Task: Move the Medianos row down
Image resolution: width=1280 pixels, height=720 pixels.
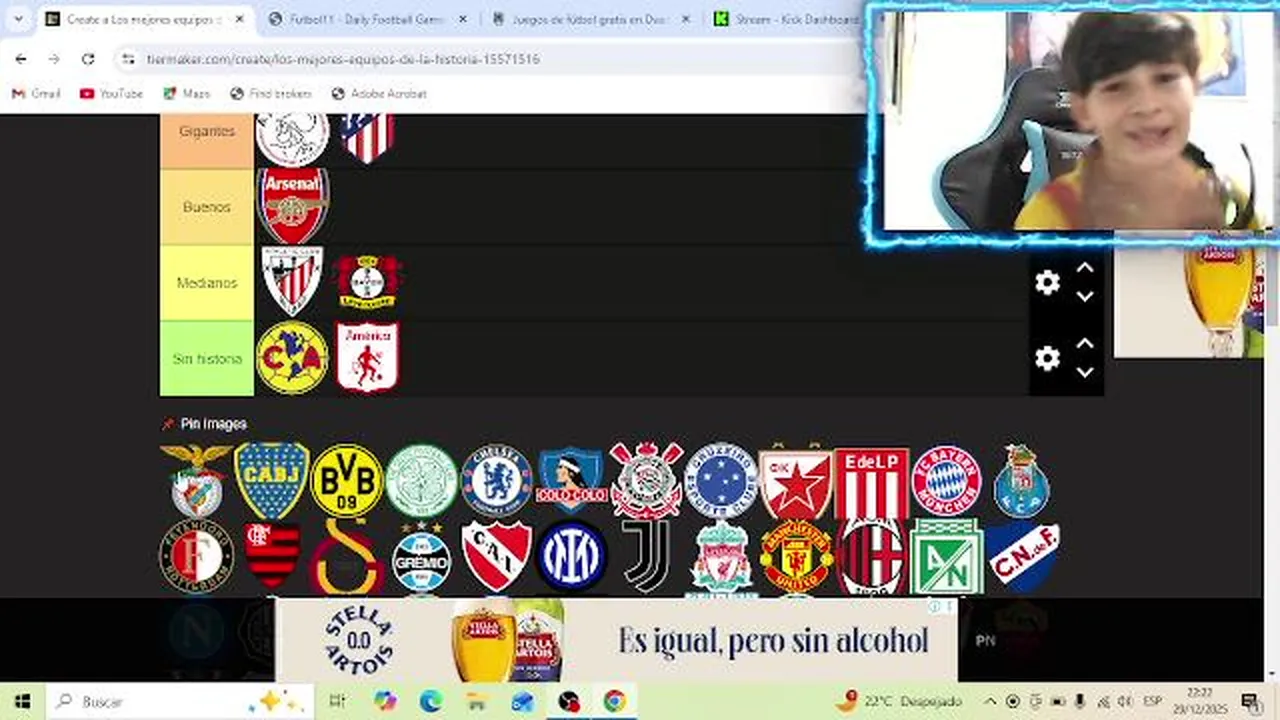Action: click(x=1084, y=297)
